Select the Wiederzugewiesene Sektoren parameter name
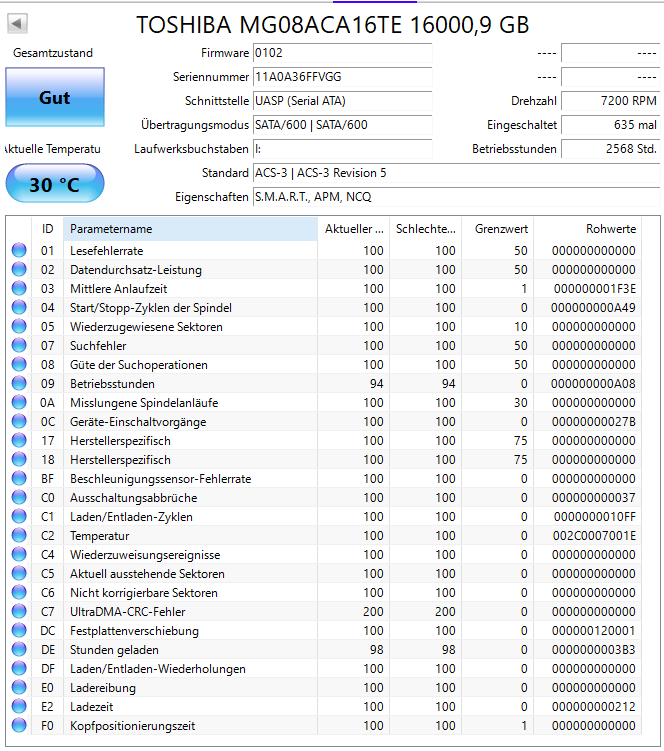 click(146, 327)
